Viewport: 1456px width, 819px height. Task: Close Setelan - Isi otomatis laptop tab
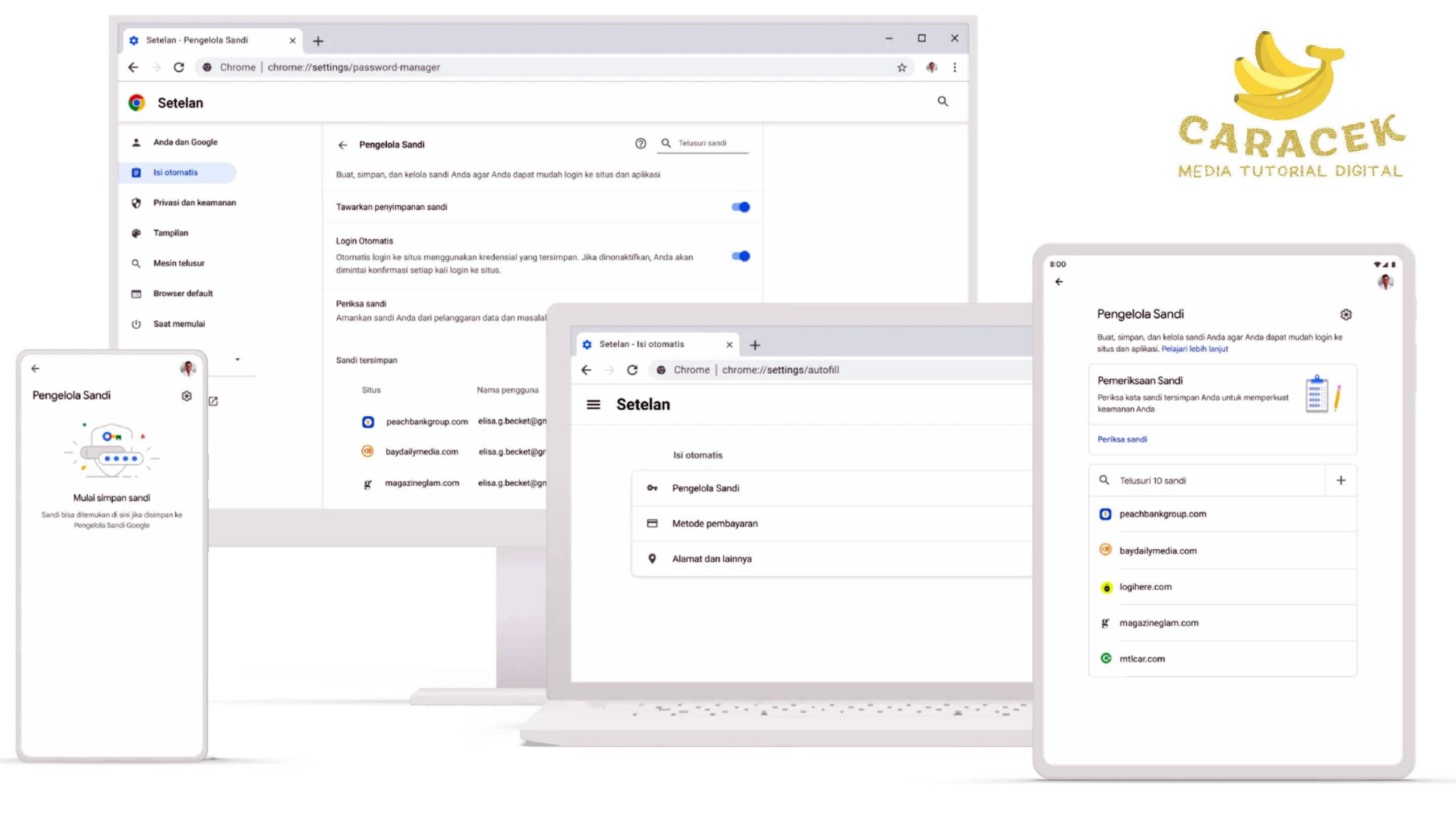coord(729,345)
